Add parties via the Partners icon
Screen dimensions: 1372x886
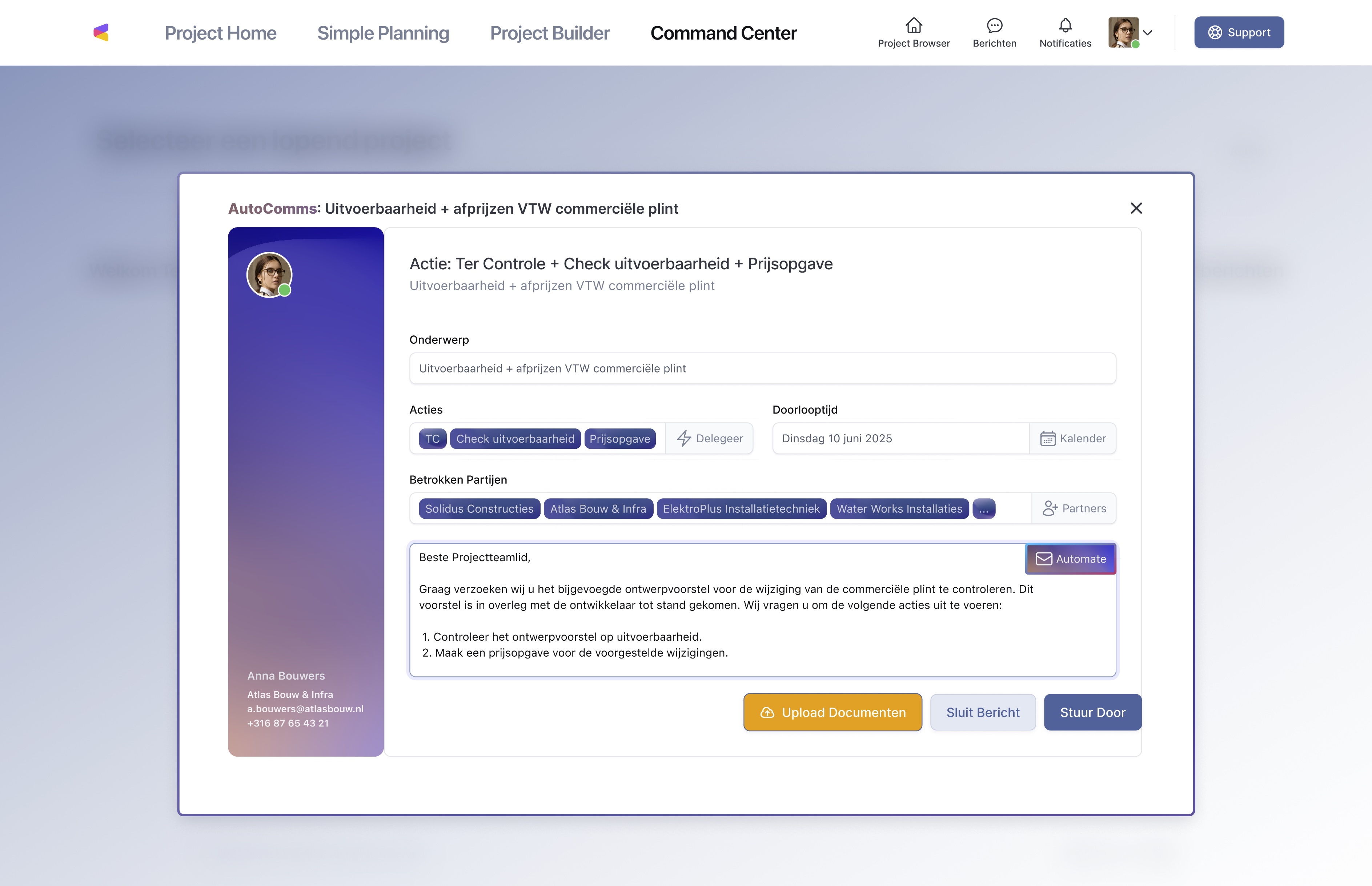pos(1050,508)
